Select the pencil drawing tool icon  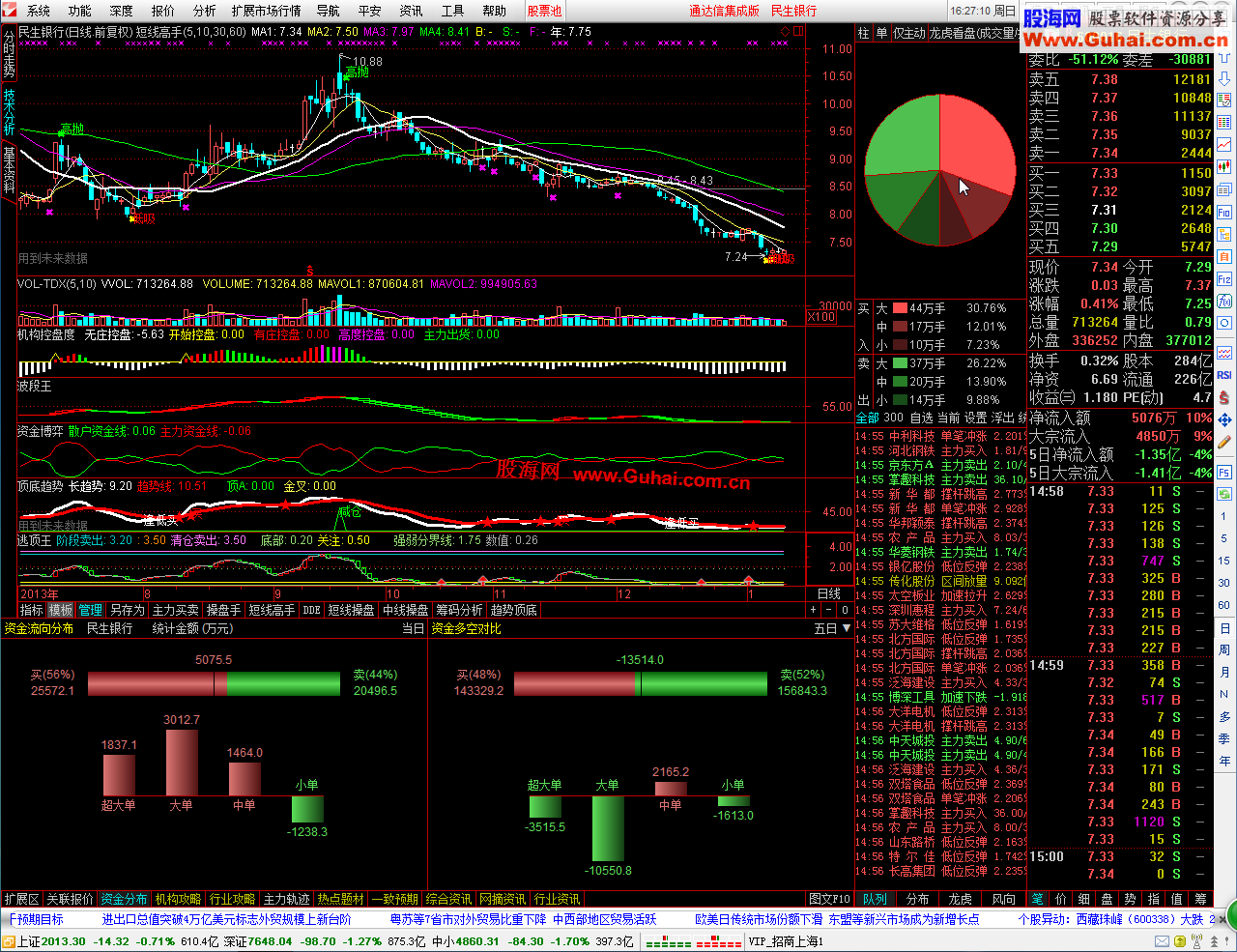(1224, 442)
